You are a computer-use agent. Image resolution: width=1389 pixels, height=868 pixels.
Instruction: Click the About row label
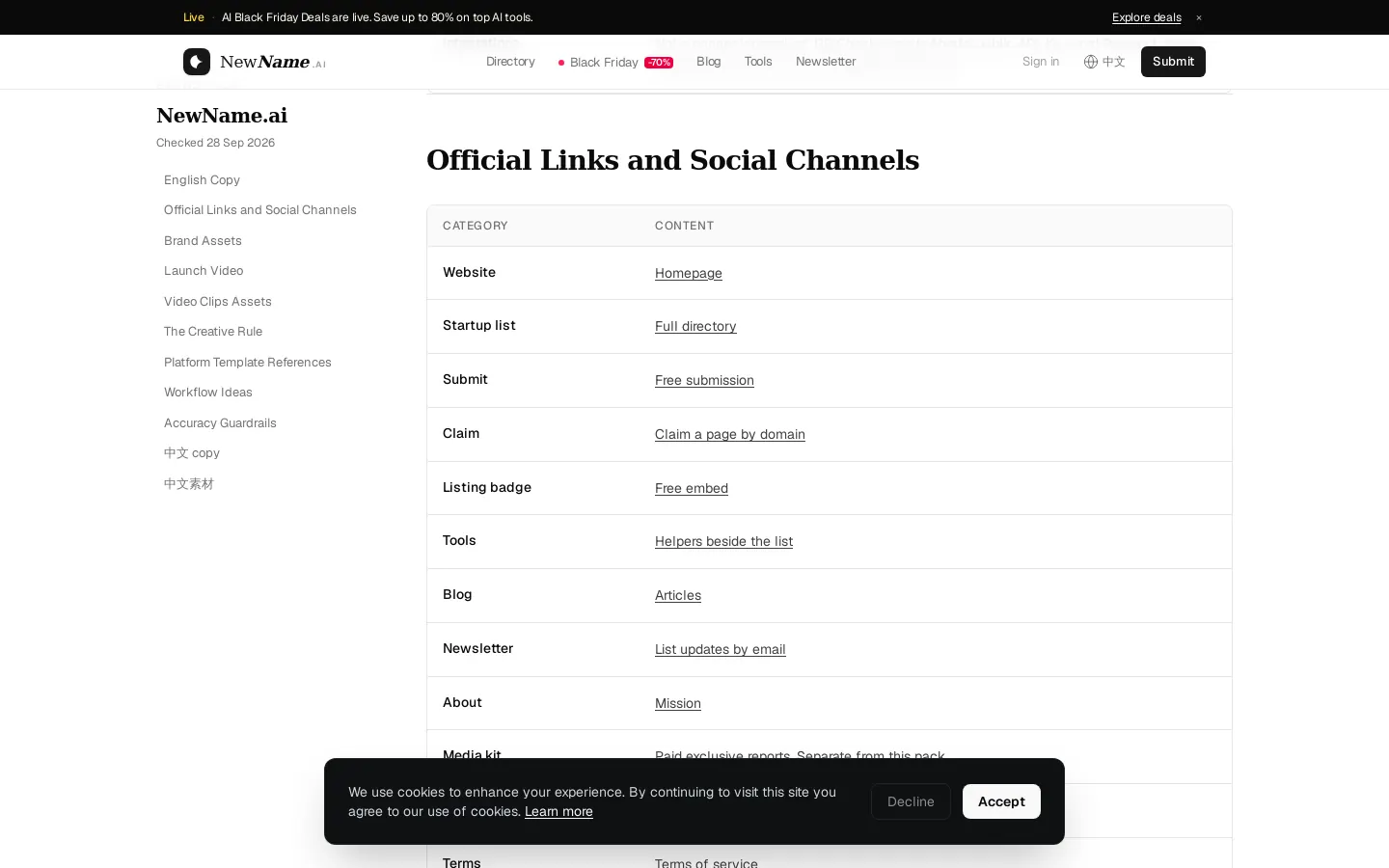(x=462, y=703)
